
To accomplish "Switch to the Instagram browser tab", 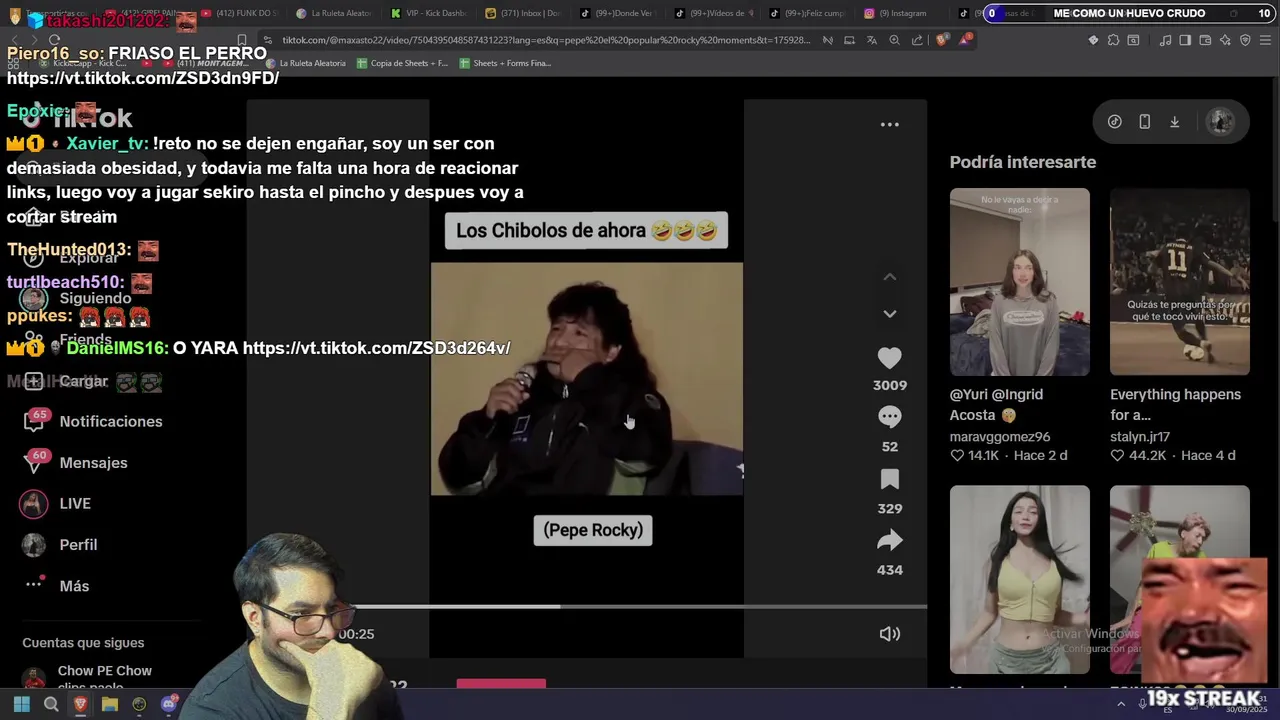I will click(x=903, y=13).
